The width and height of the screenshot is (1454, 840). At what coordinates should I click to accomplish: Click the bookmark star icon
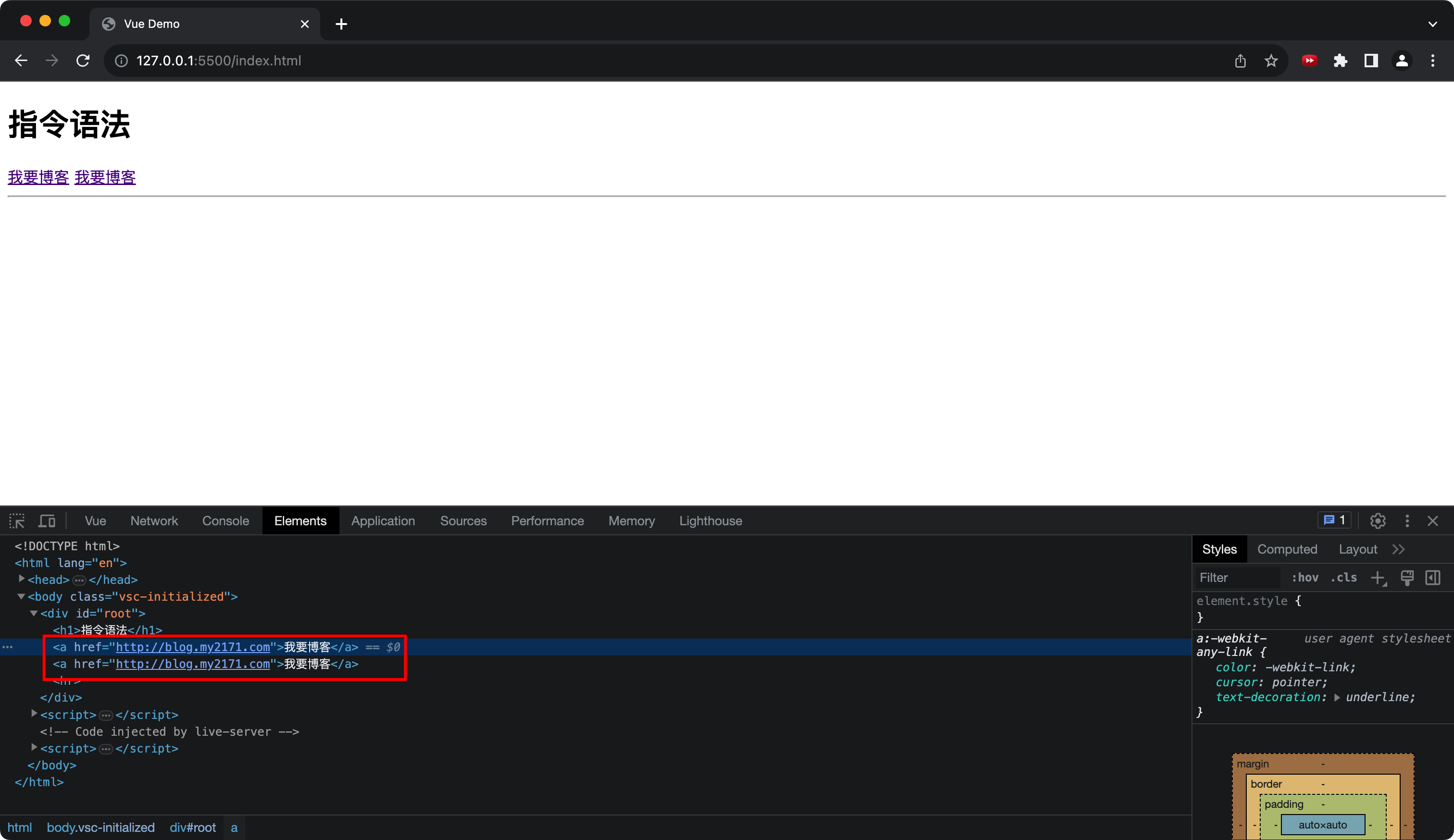coord(1270,61)
